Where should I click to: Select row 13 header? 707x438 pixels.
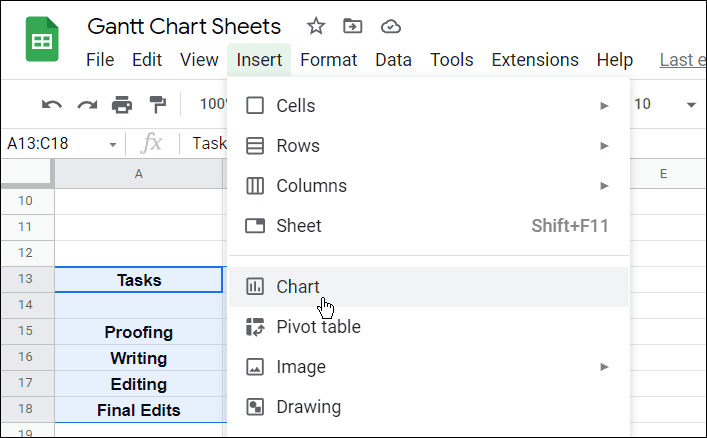(26, 279)
